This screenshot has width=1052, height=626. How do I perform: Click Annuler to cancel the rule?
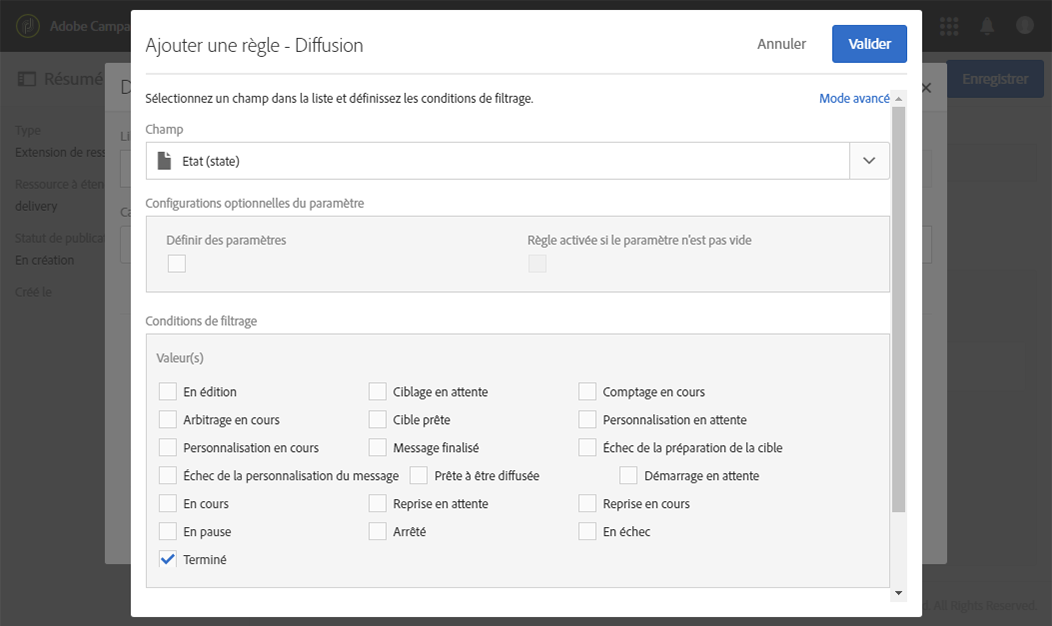pos(782,44)
